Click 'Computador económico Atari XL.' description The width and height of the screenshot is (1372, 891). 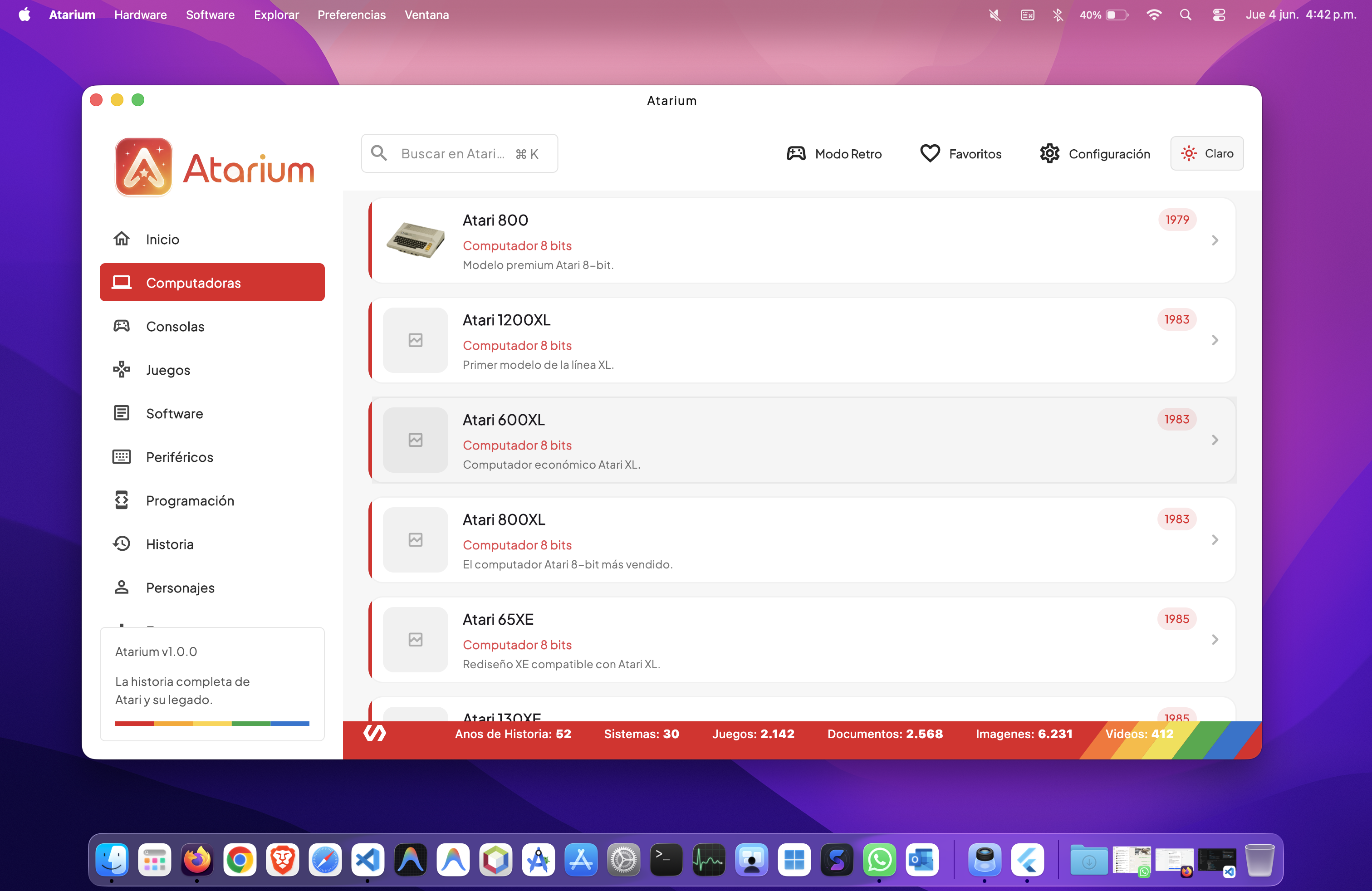point(551,465)
